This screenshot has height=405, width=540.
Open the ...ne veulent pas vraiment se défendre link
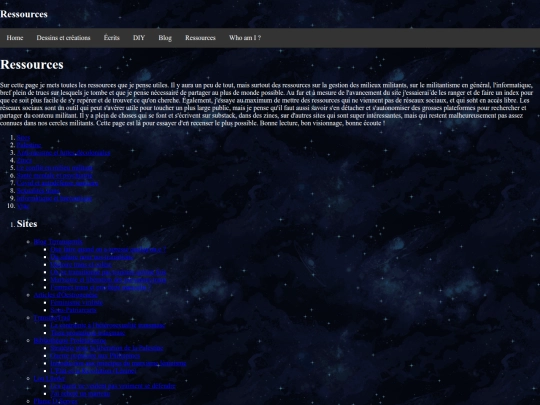click(113, 386)
